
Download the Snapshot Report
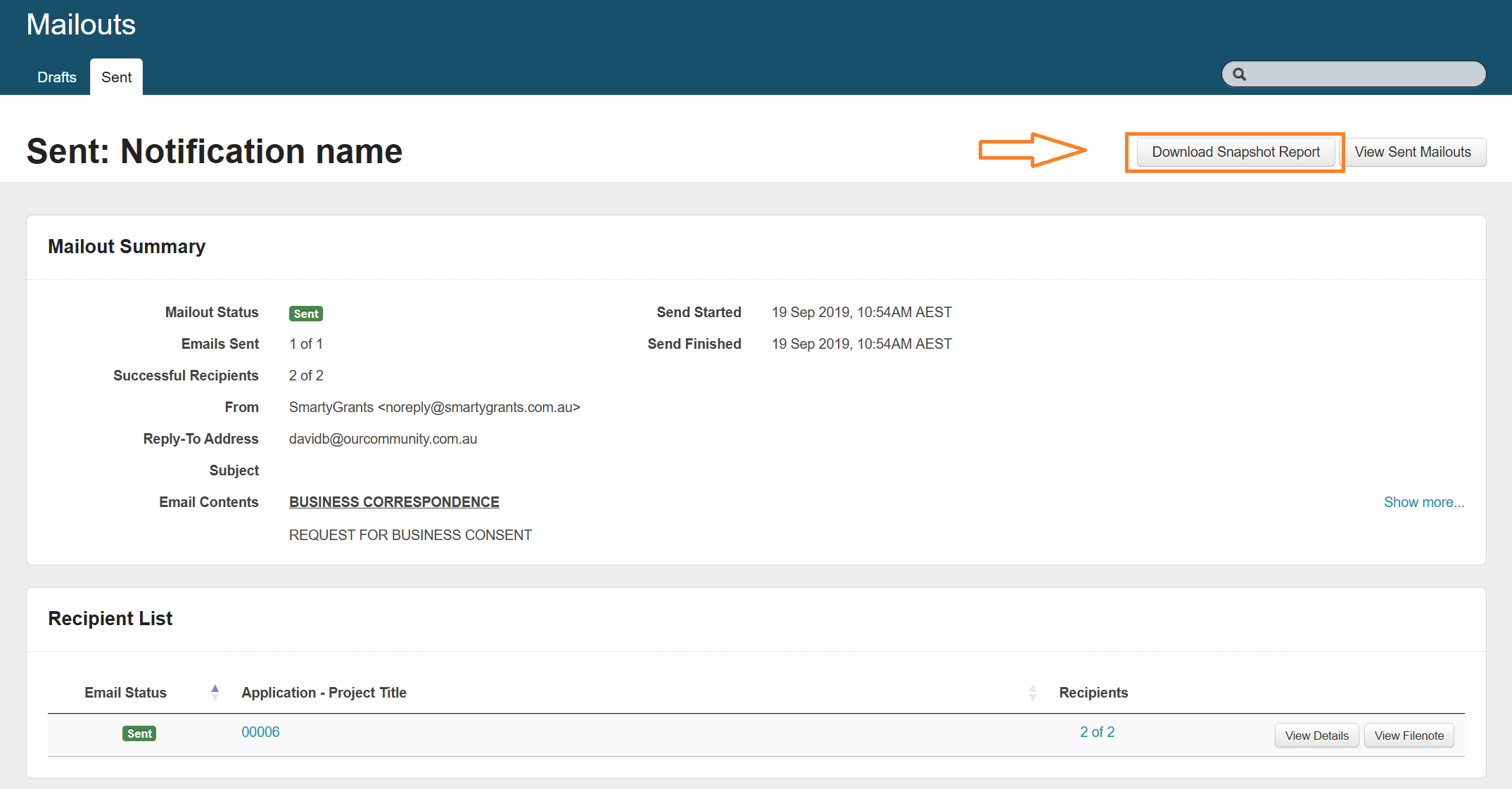1235,153
